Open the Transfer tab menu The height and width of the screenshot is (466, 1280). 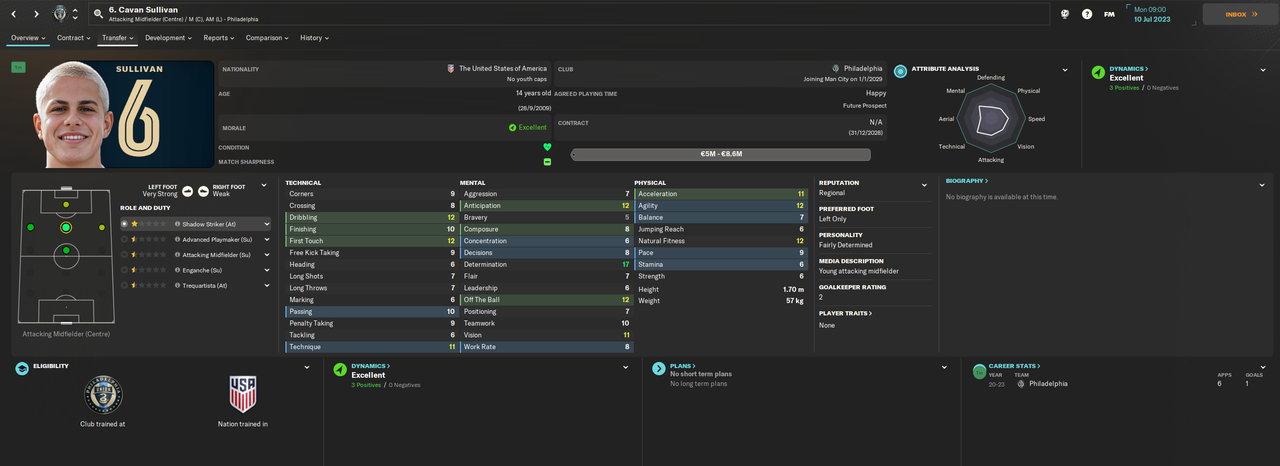(x=117, y=38)
